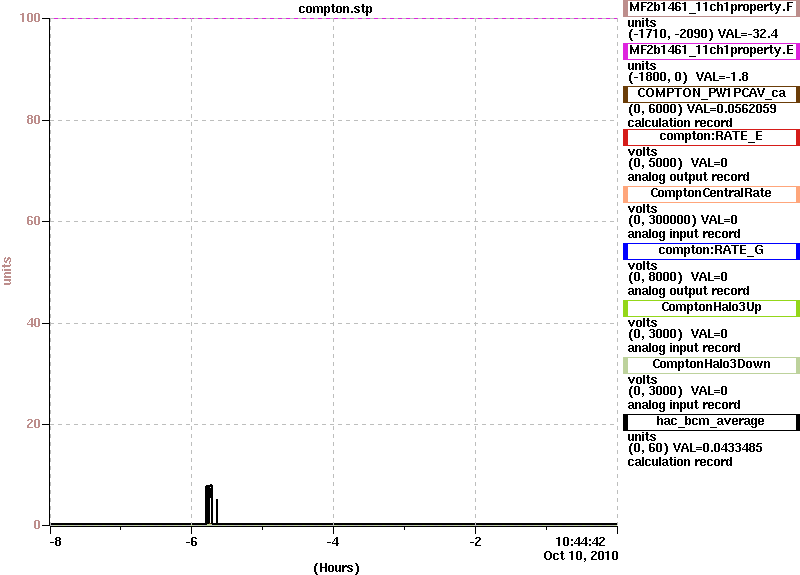Select the hac_bcm_average legend button
This screenshot has height=575, width=800.
[711, 422]
